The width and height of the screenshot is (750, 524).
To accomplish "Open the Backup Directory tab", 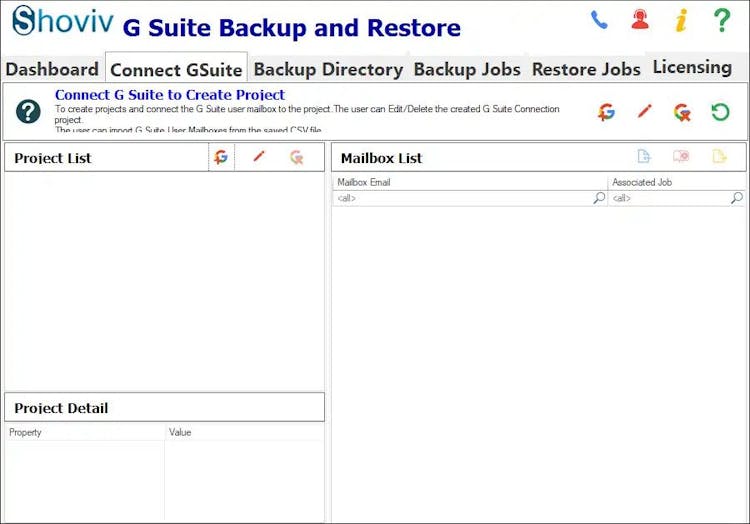I will 328,69.
